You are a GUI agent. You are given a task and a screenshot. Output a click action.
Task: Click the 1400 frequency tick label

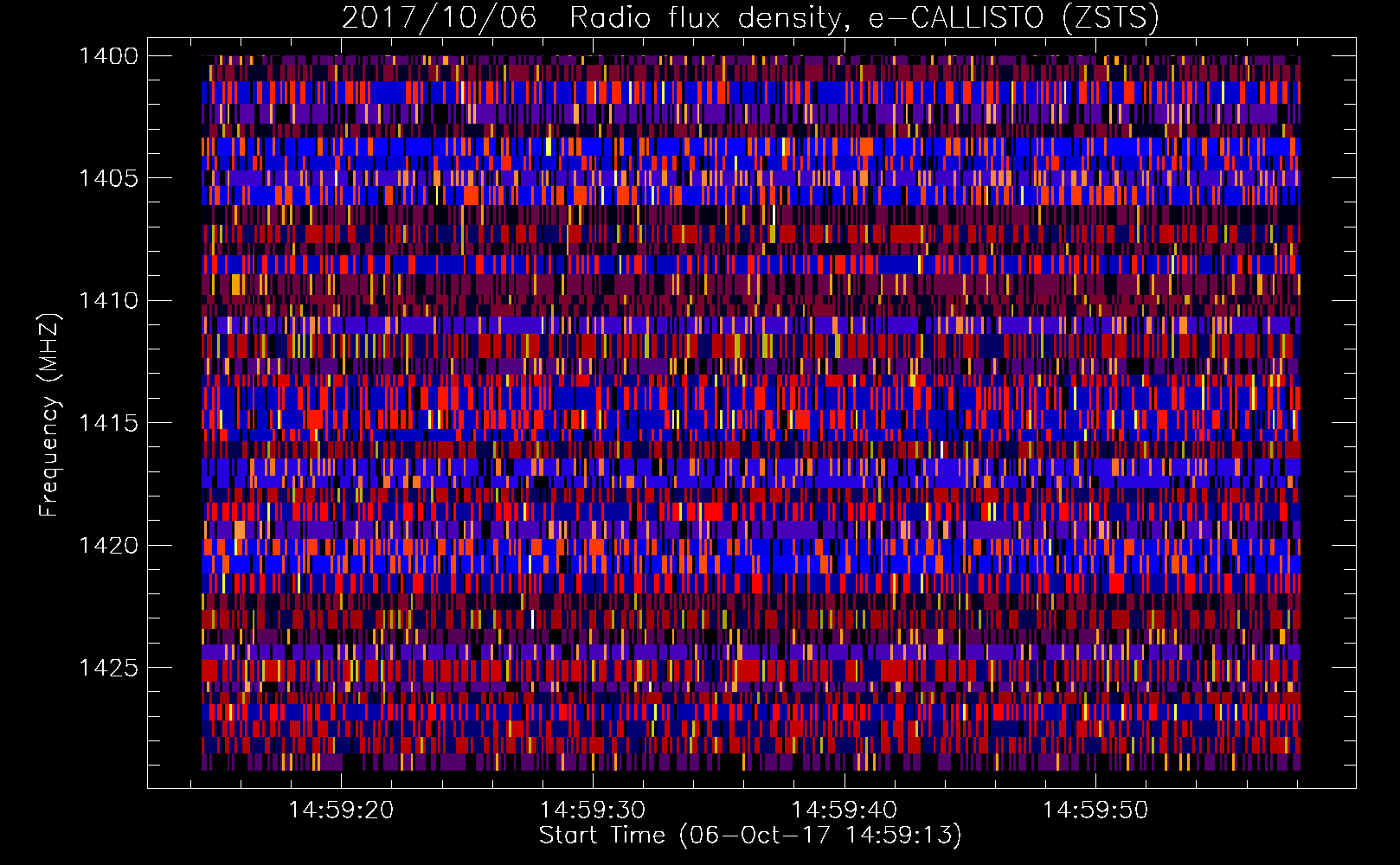point(108,56)
